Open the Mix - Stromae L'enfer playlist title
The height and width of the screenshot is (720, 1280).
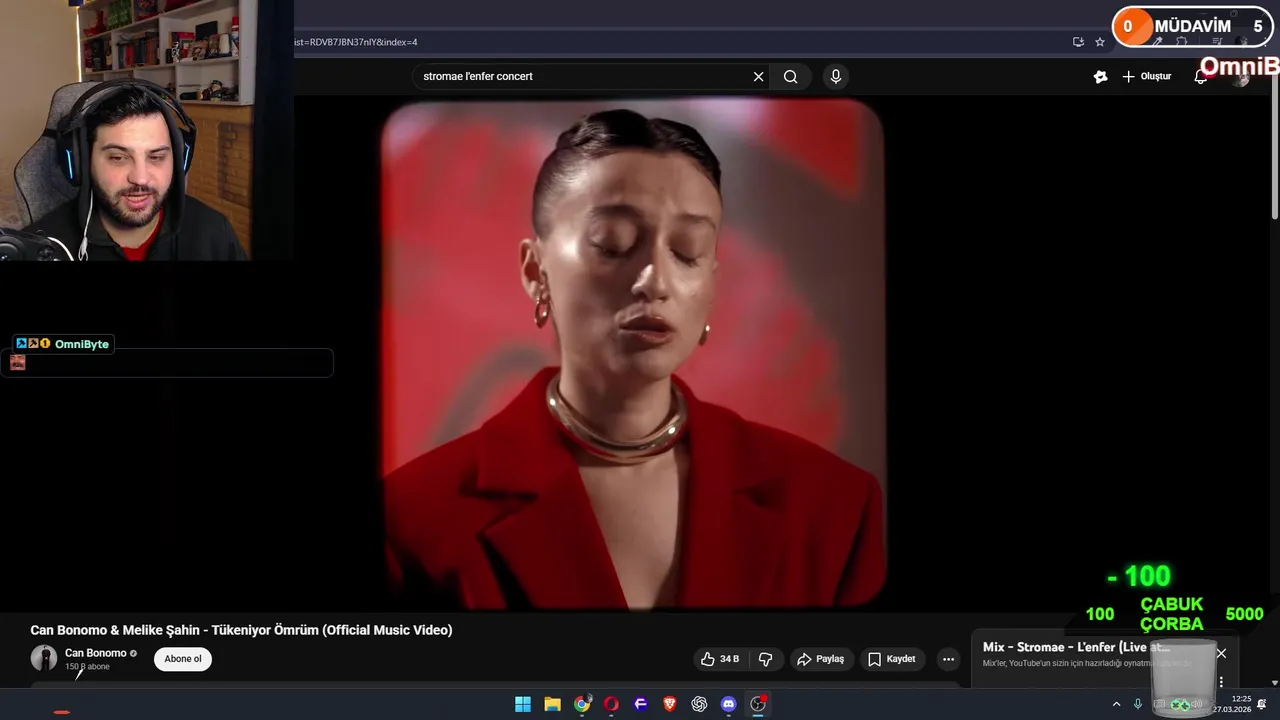click(x=1076, y=647)
